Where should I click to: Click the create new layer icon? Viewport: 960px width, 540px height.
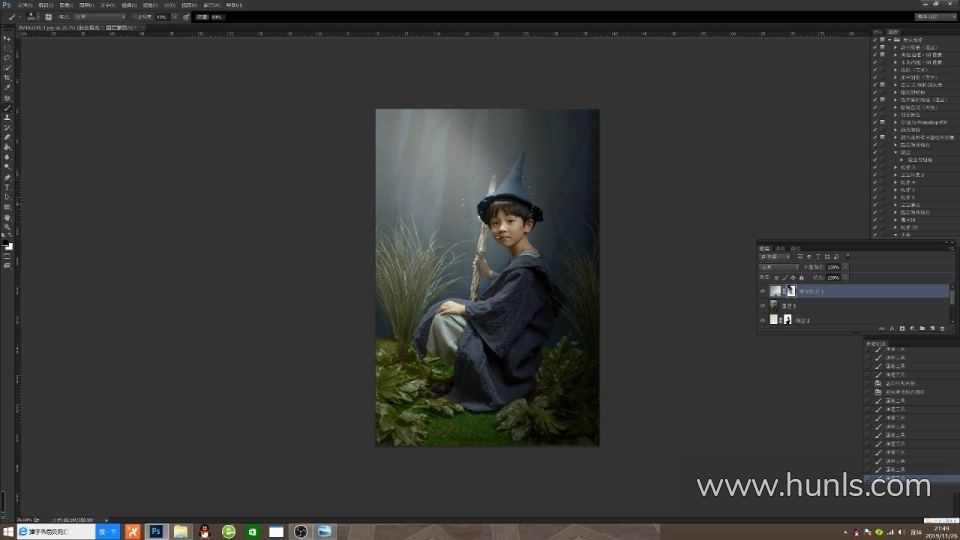pyautogui.click(x=932, y=328)
